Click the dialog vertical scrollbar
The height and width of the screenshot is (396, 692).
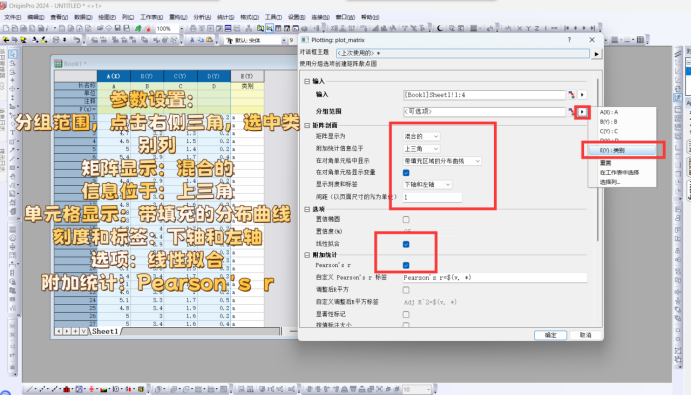(x=598, y=160)
